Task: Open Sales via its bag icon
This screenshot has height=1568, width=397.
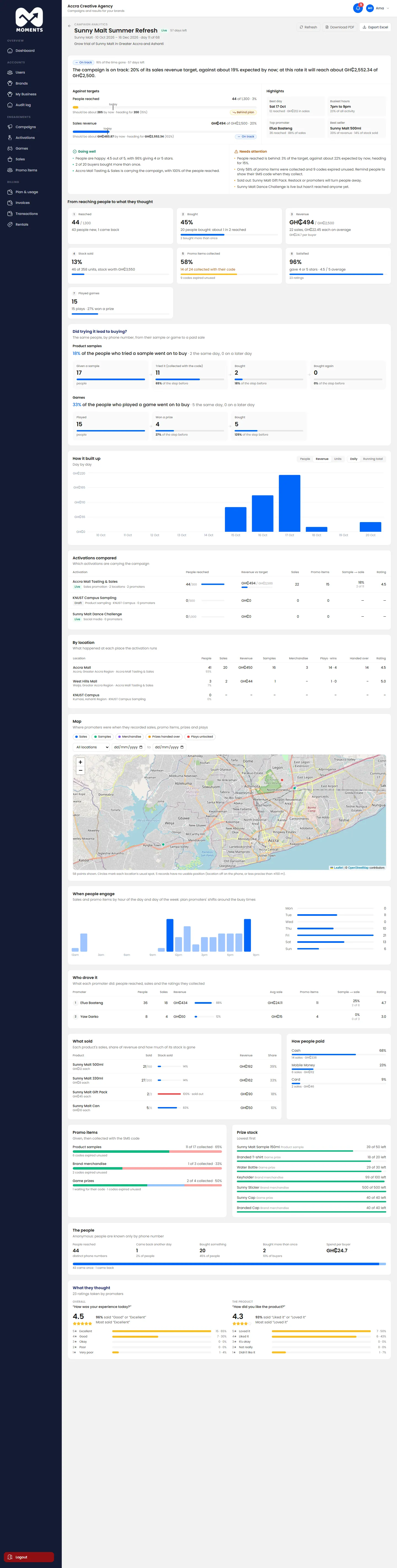Action: pos(10,159)
